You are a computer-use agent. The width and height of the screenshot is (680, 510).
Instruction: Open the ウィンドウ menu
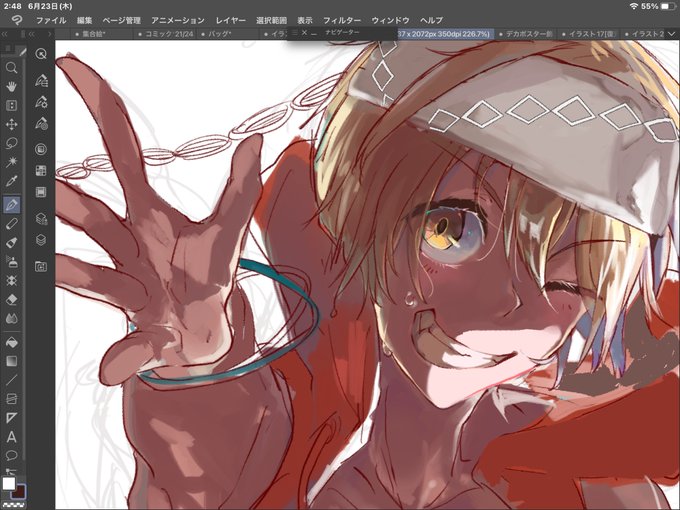390,20
